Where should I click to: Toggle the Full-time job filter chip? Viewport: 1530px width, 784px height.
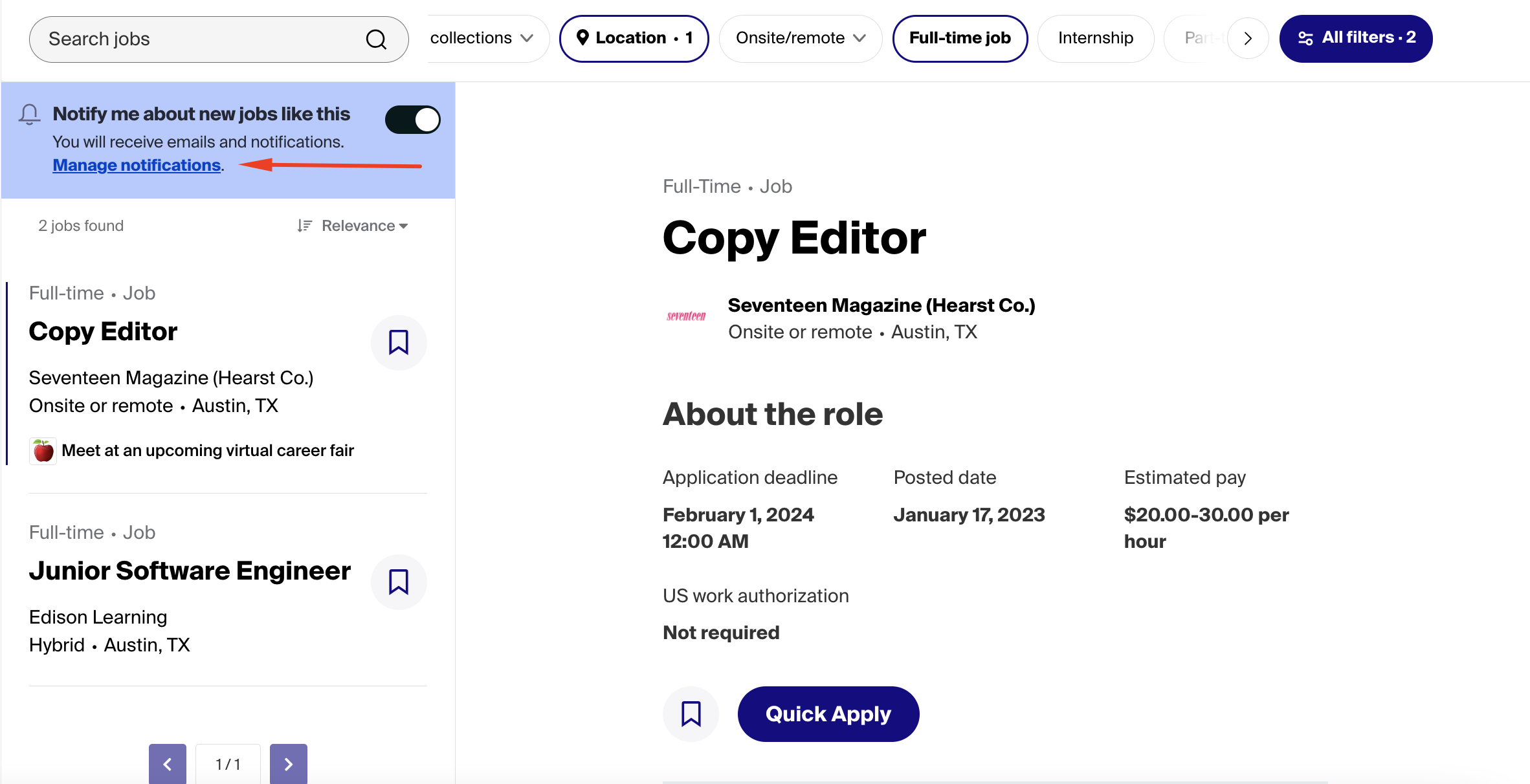click(960, 38)
